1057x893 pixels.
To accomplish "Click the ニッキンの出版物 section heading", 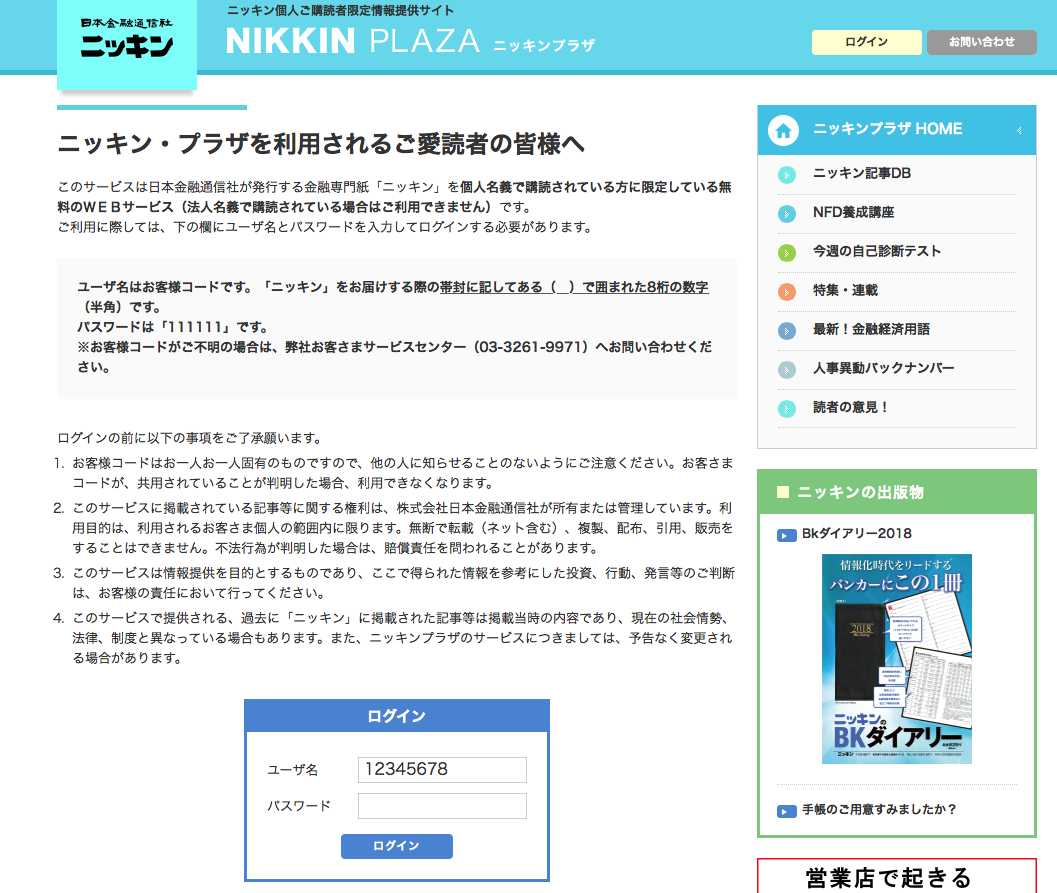I will (860, 493).
